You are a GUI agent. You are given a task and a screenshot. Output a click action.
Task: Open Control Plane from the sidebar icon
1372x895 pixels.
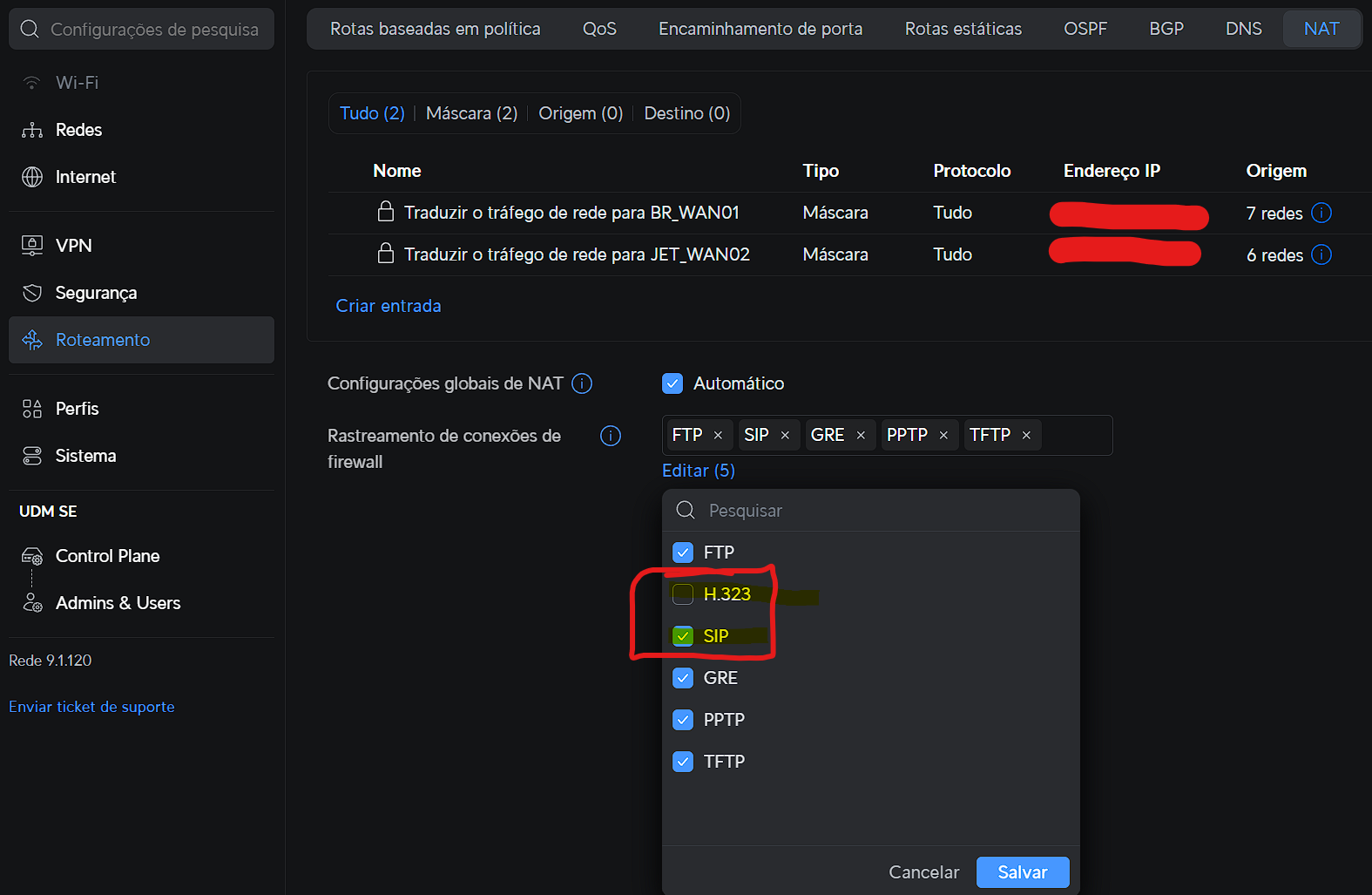click(x=32, y=556)
